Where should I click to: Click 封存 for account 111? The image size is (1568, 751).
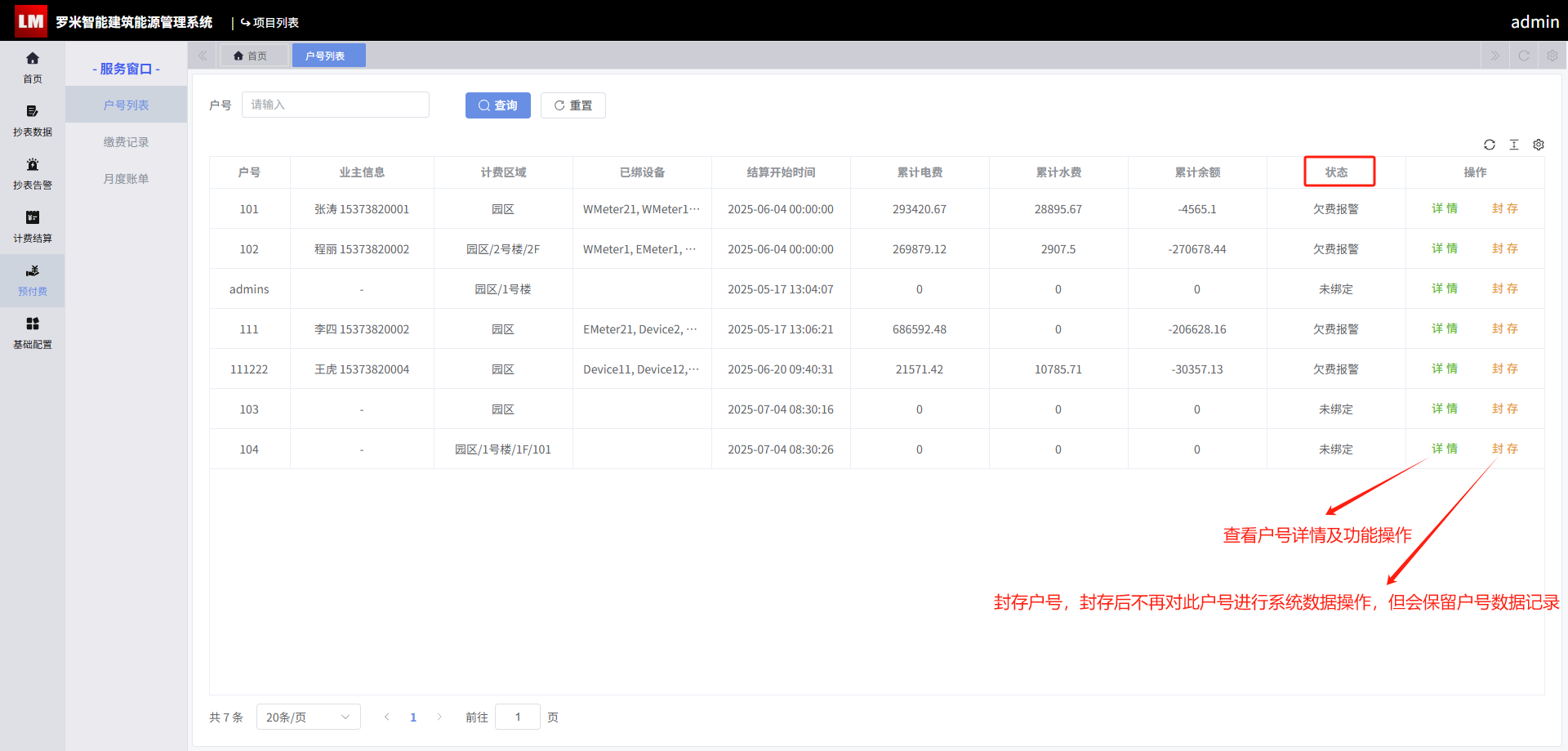[x=1505, y=329]
